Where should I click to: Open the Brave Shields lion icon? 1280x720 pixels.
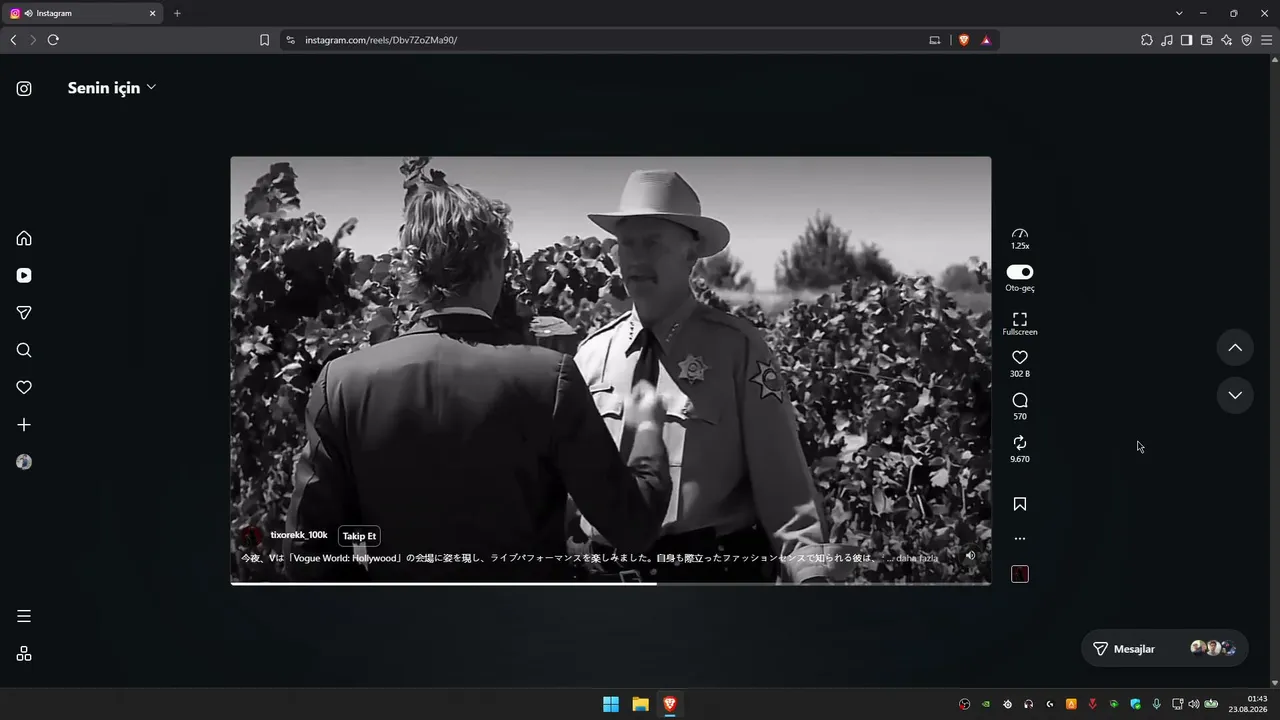tap(964, 40)
